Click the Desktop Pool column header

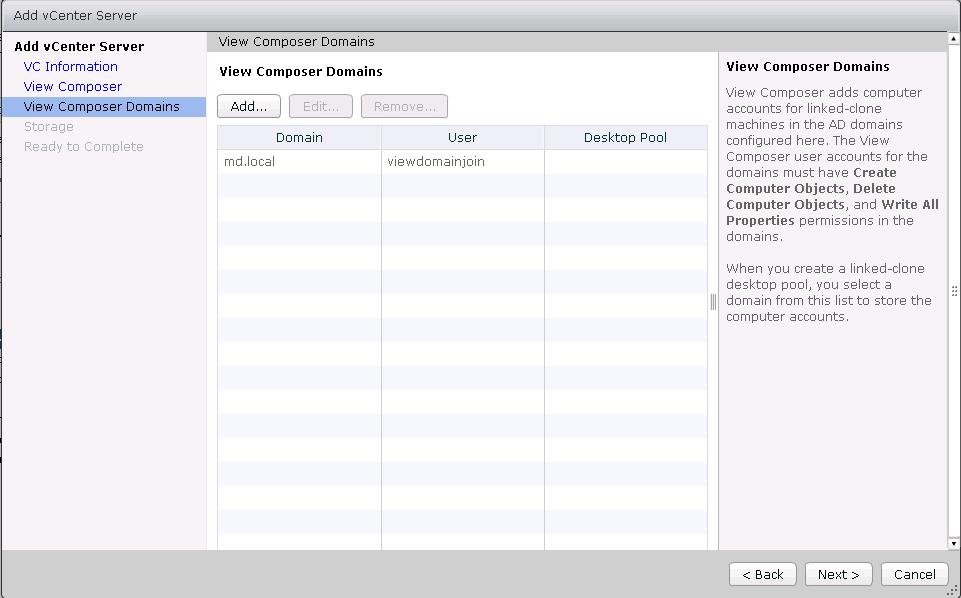click(625, 138)
